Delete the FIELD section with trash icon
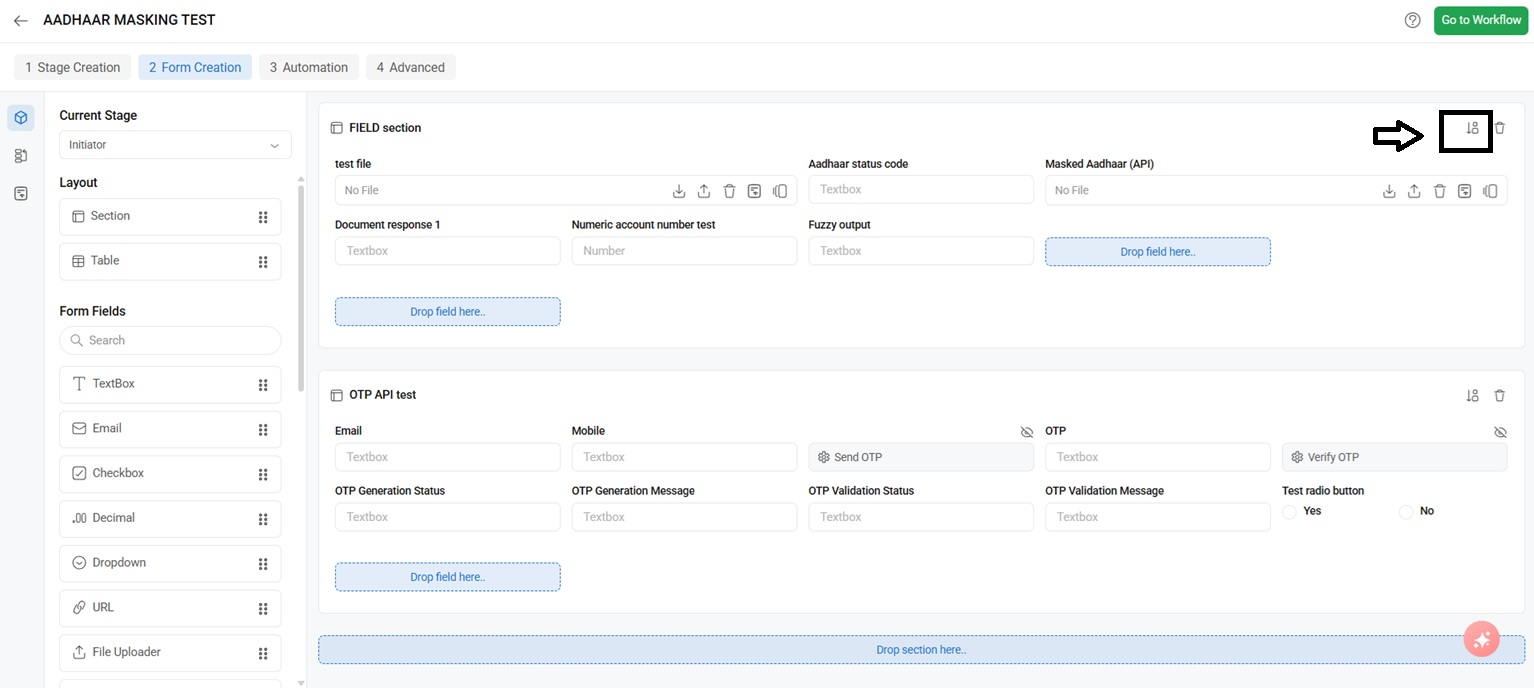The image size is (1534, 688). (1499, 128)
